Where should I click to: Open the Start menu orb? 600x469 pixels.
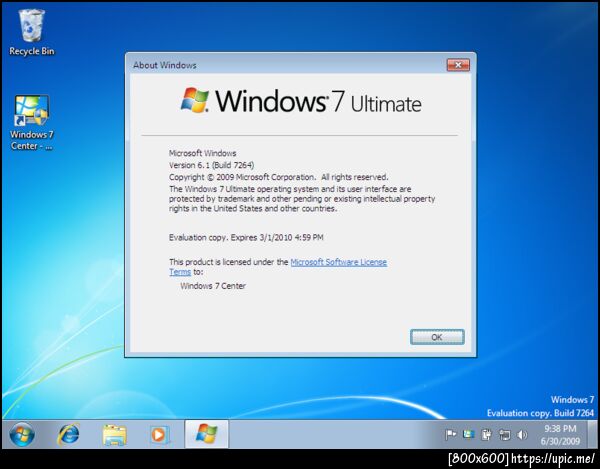[x=22, y=435]
